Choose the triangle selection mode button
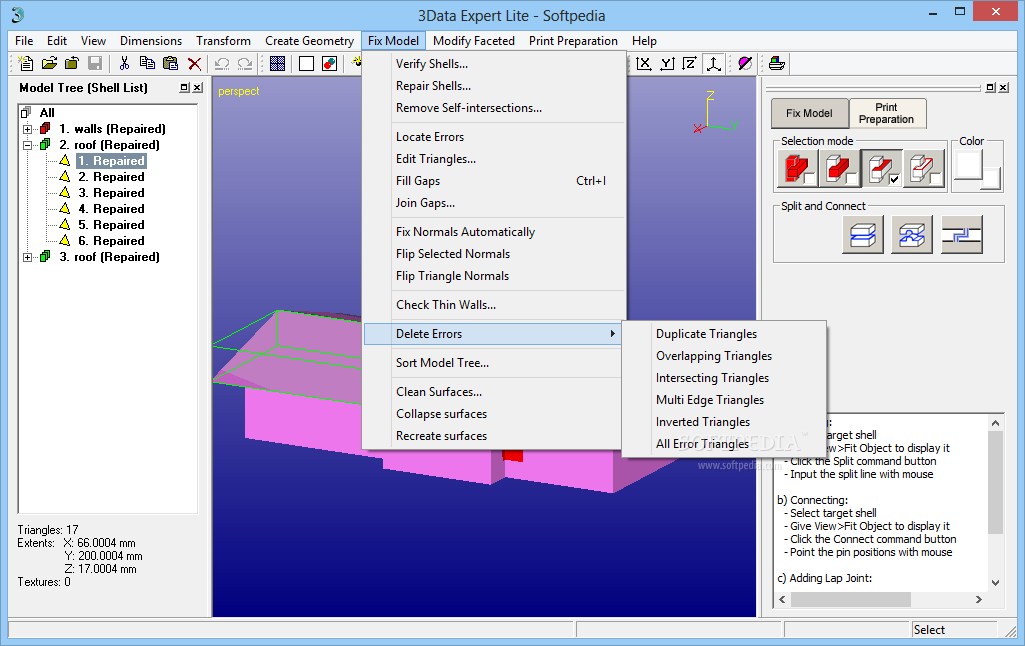This screenshot has height=646, width=1025. point(923,169)
